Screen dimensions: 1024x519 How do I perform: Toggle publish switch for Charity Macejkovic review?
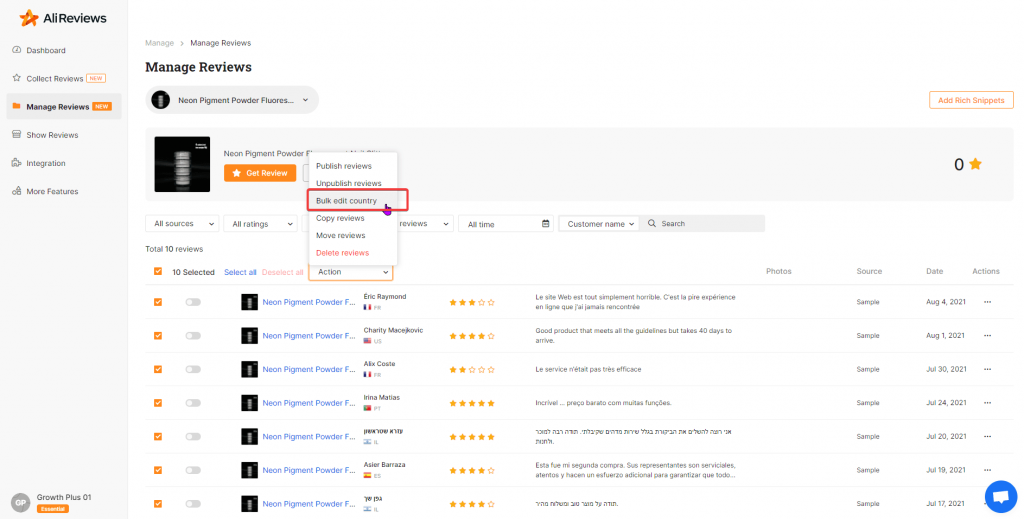pos(193,336)
